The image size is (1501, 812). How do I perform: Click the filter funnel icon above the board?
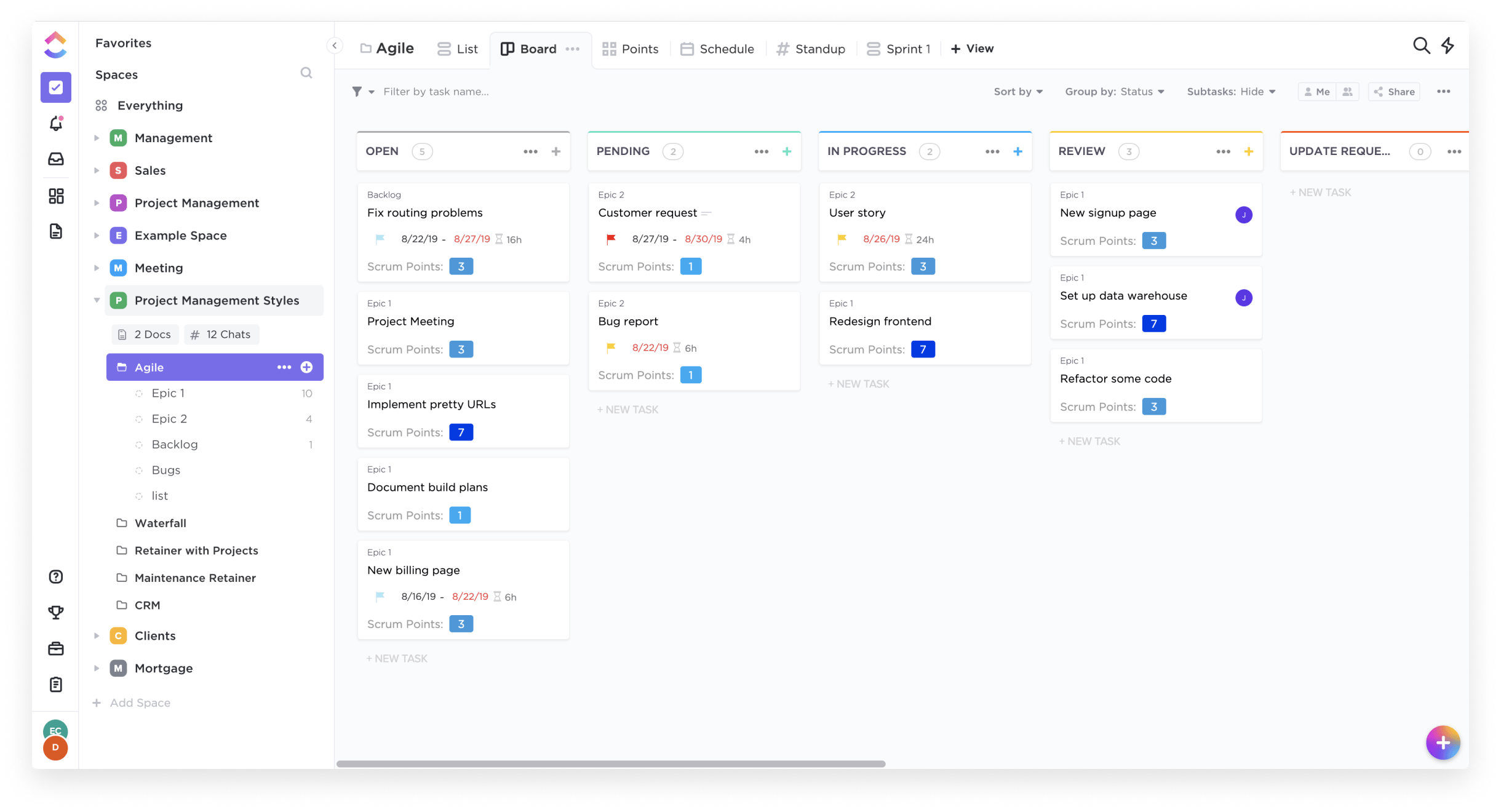coord(358,91)
